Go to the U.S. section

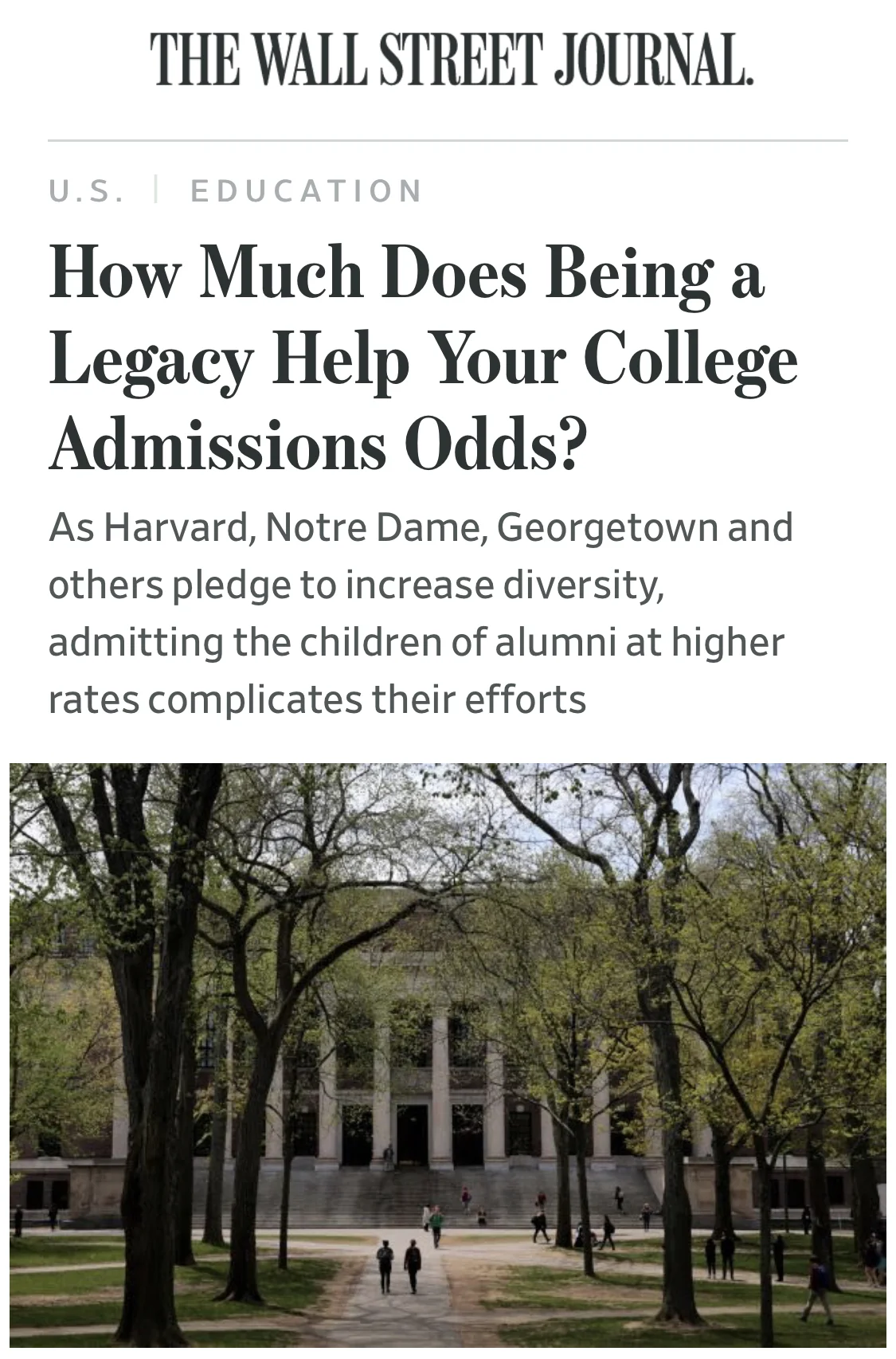pos(87,191)
